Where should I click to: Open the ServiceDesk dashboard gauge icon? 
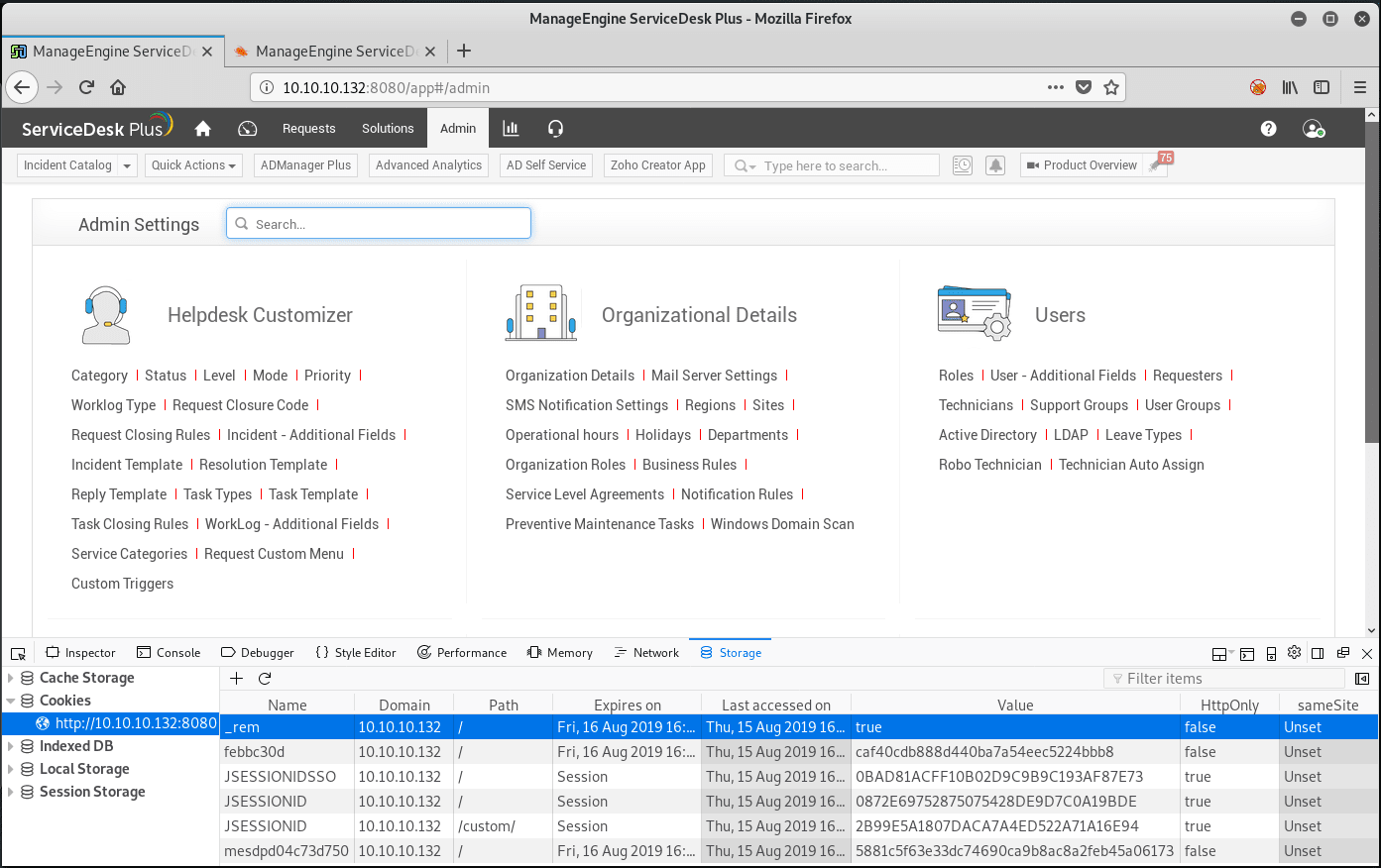coord(248,128)
